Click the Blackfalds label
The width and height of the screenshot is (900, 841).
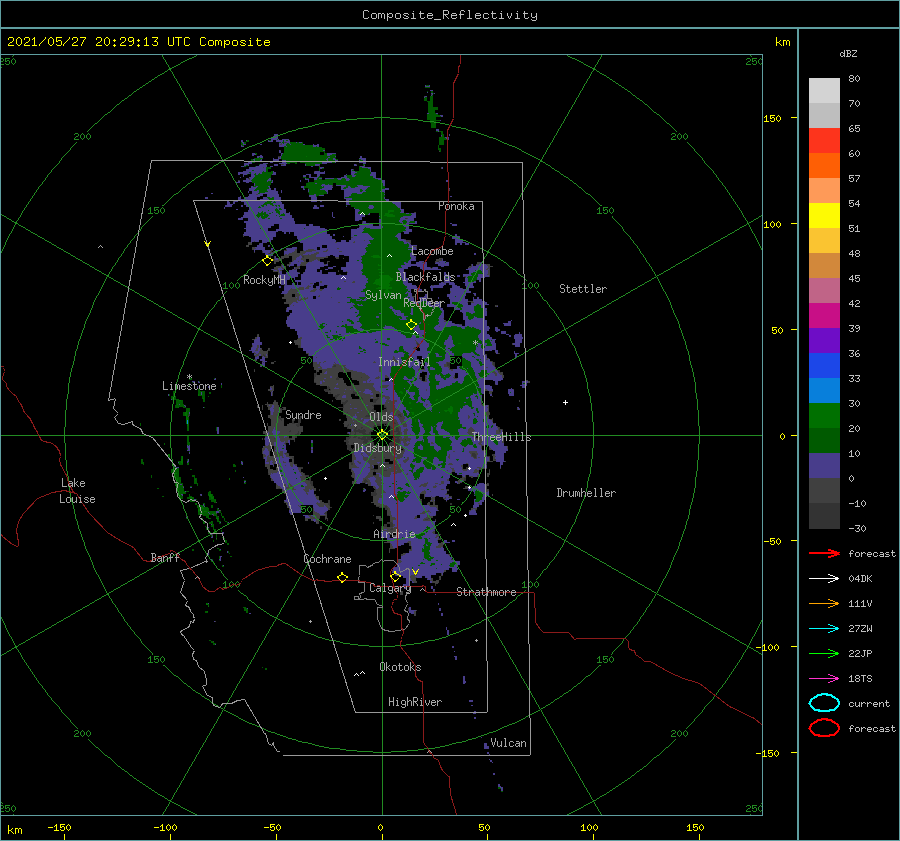coord(425,277)
